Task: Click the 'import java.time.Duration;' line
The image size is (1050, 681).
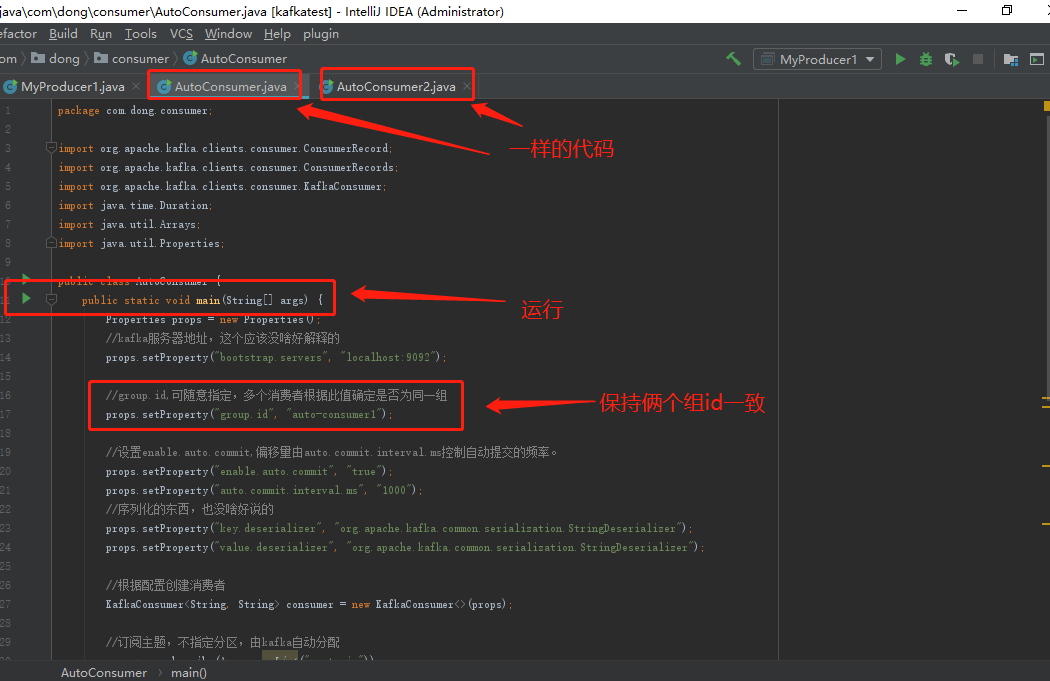Action: point(135,206)
